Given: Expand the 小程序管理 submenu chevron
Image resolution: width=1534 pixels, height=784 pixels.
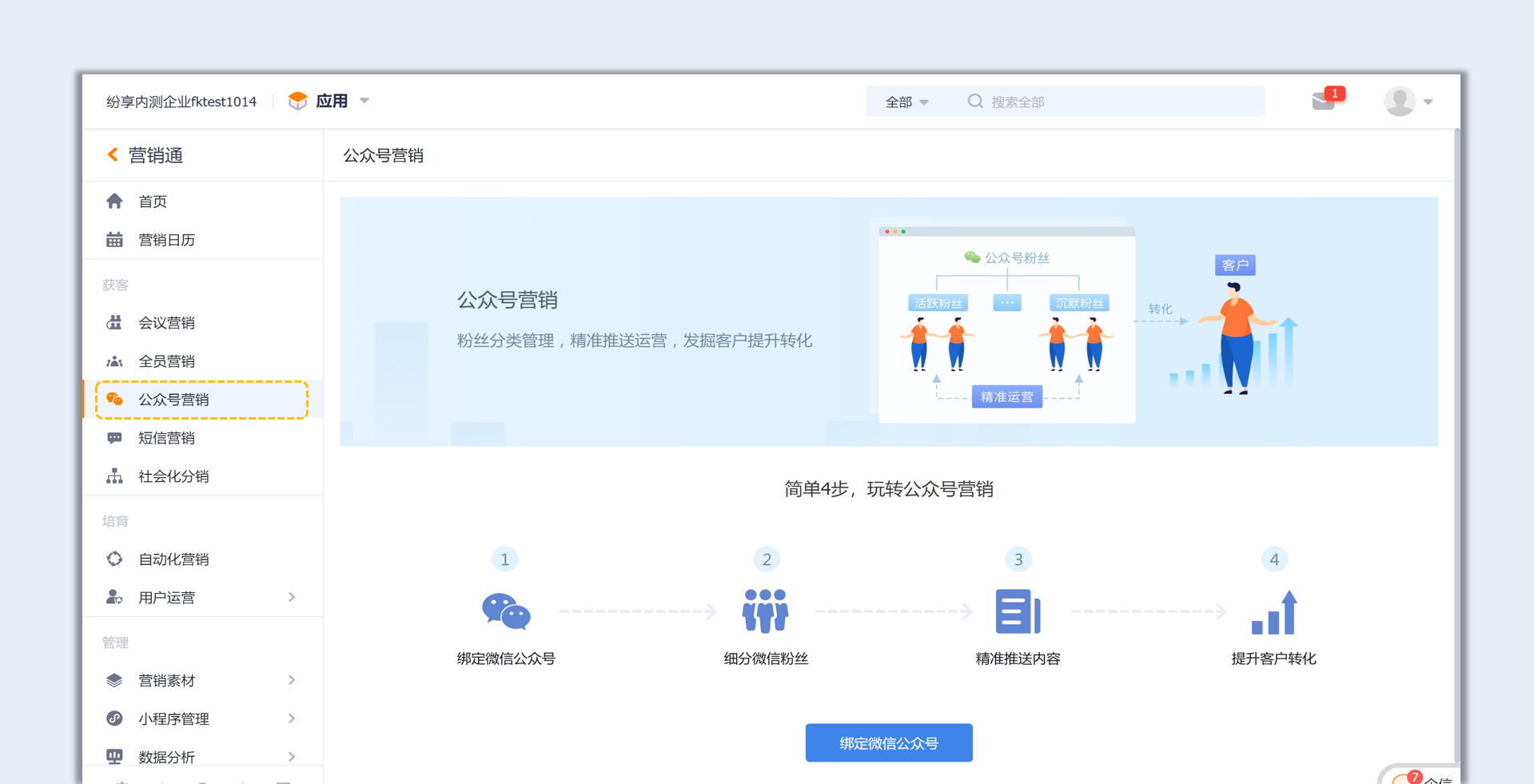Looking at the screenshot, I should pos(292,718).
